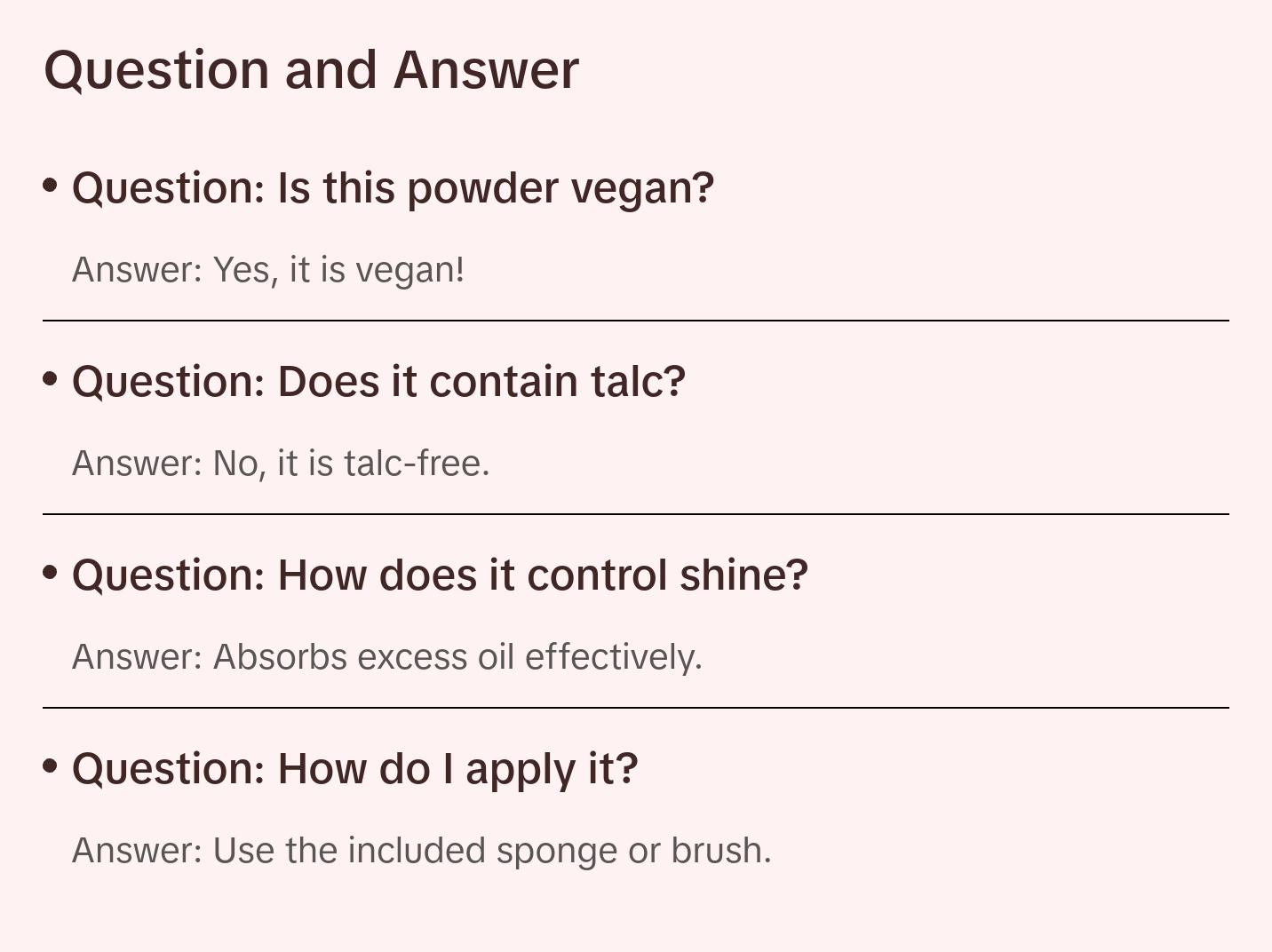Image resolution: width=1272 pixels, height=952 pixels.
Task: Click the bullet beside the talc question
Action: (51, 378)
